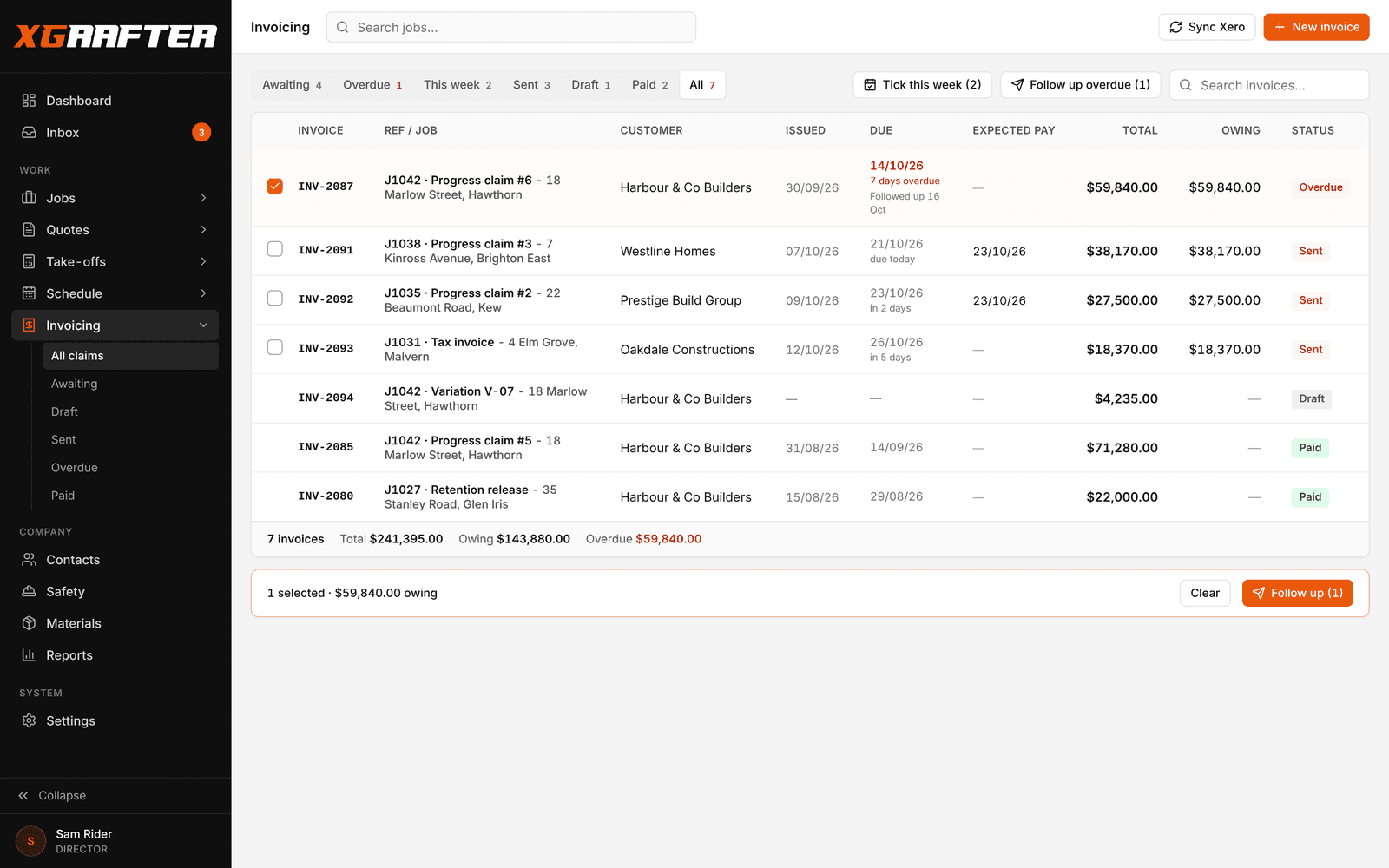Switch to the Paid 2 tab
Screen dimensions: 1389x868
649,85
